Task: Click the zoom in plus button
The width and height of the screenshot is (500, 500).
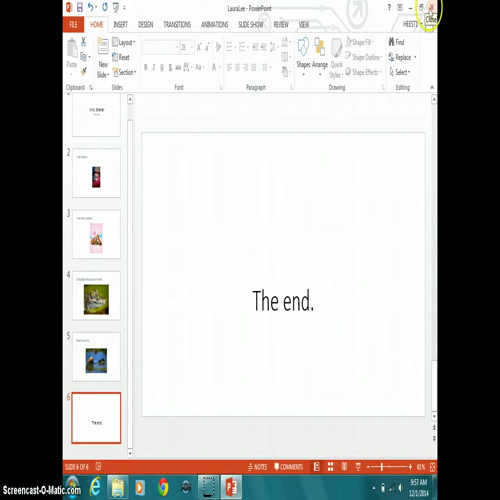Action: 410,467
